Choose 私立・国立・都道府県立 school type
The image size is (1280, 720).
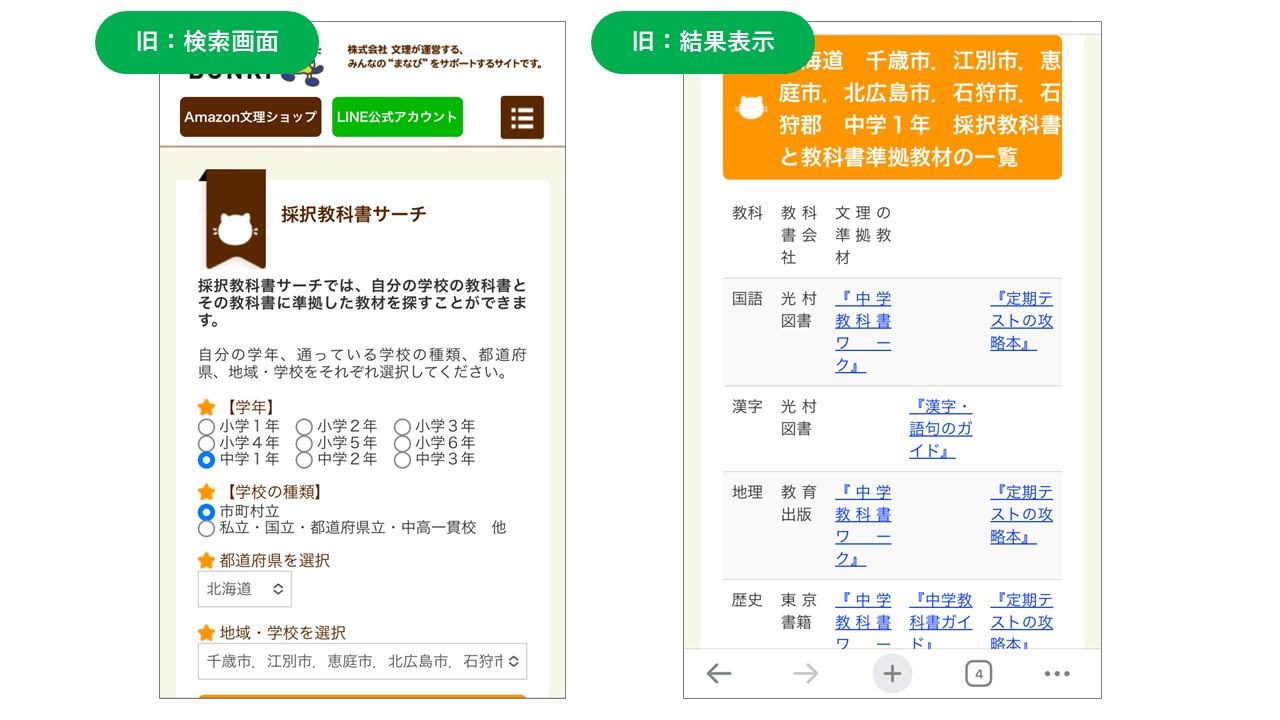click(207, 528)
